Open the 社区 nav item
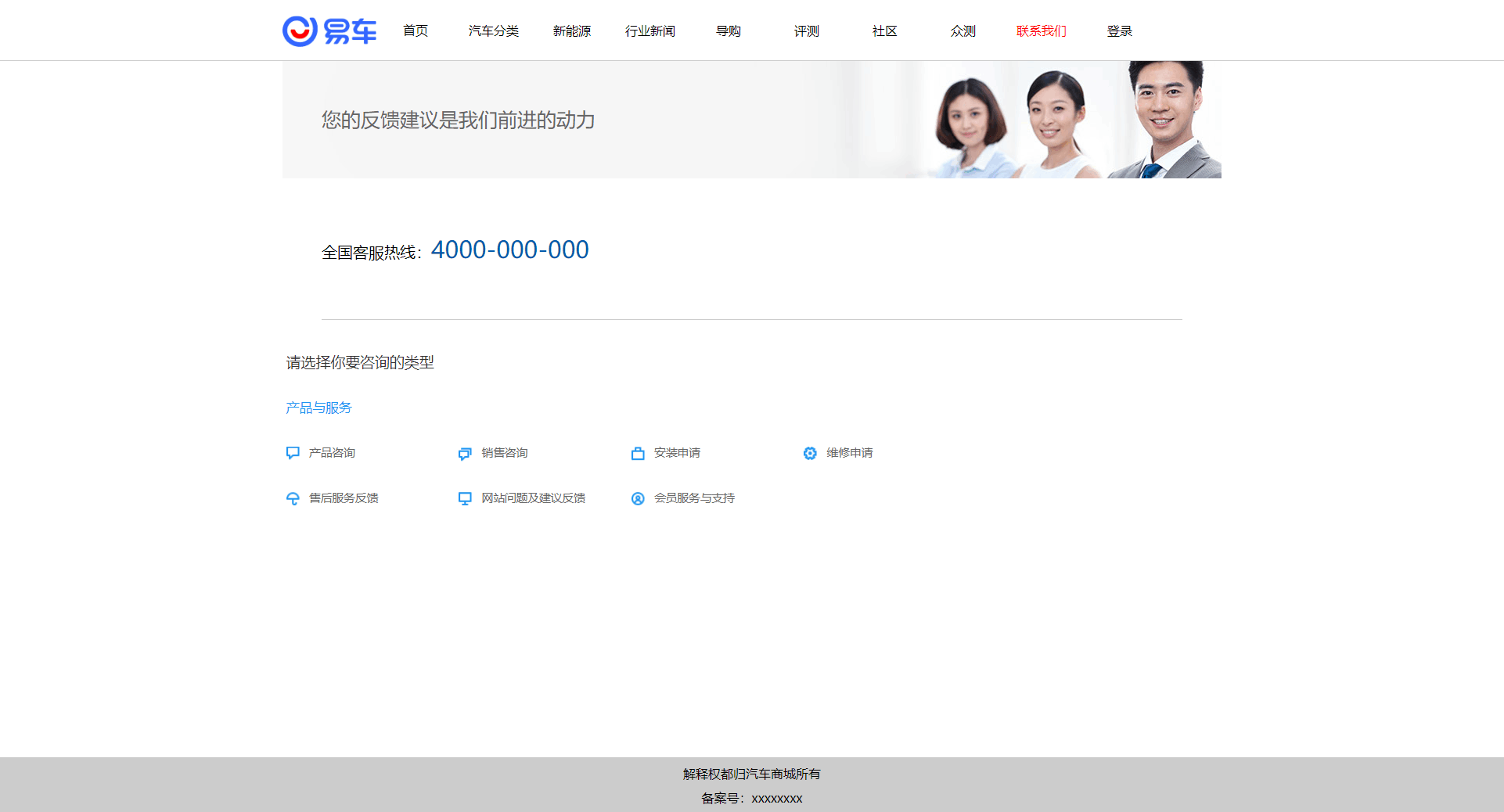This screenshot has height=812, width=1504. [885, 31]
